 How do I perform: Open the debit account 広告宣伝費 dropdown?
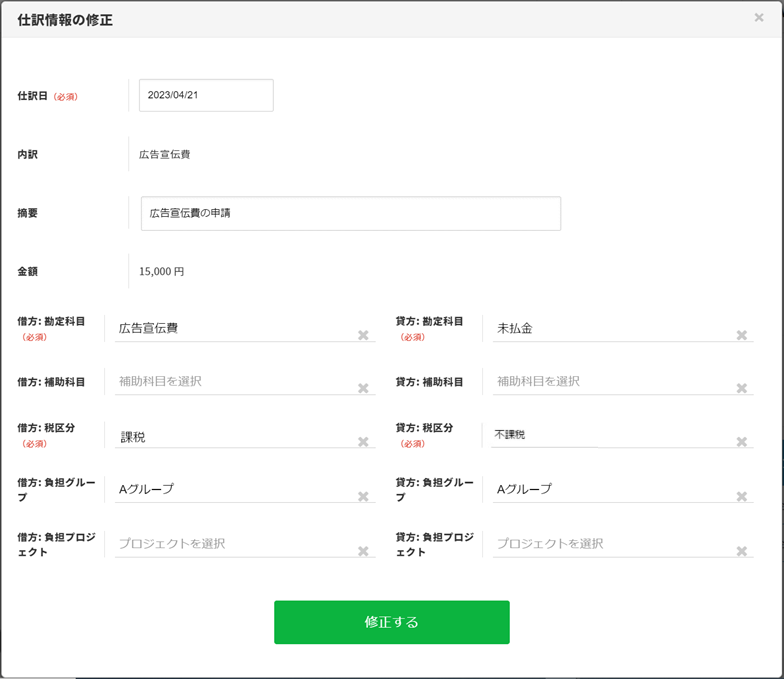point(230,328)
